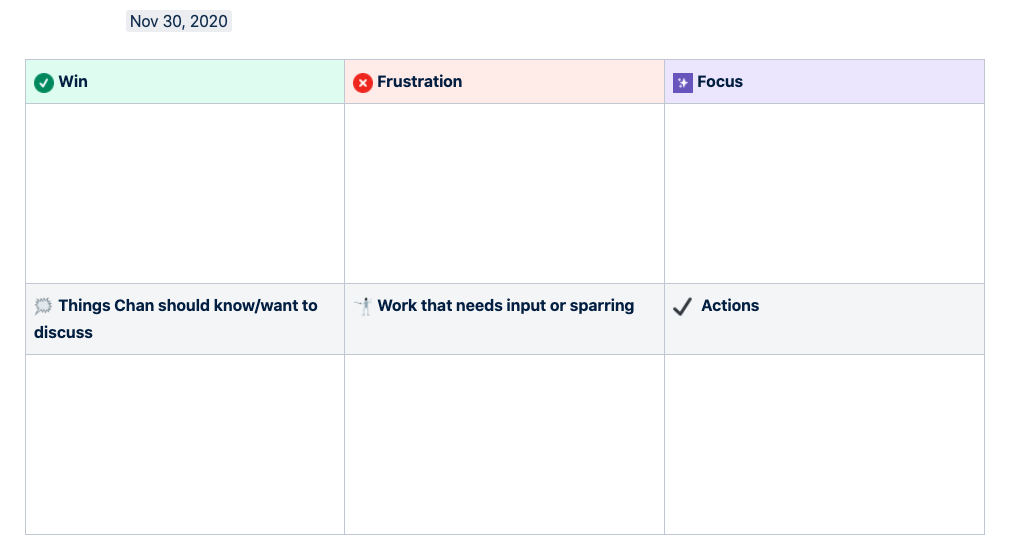Click the word discuss in the left heading
This screenshot has height=560, width=1010.
pos(63,333)
